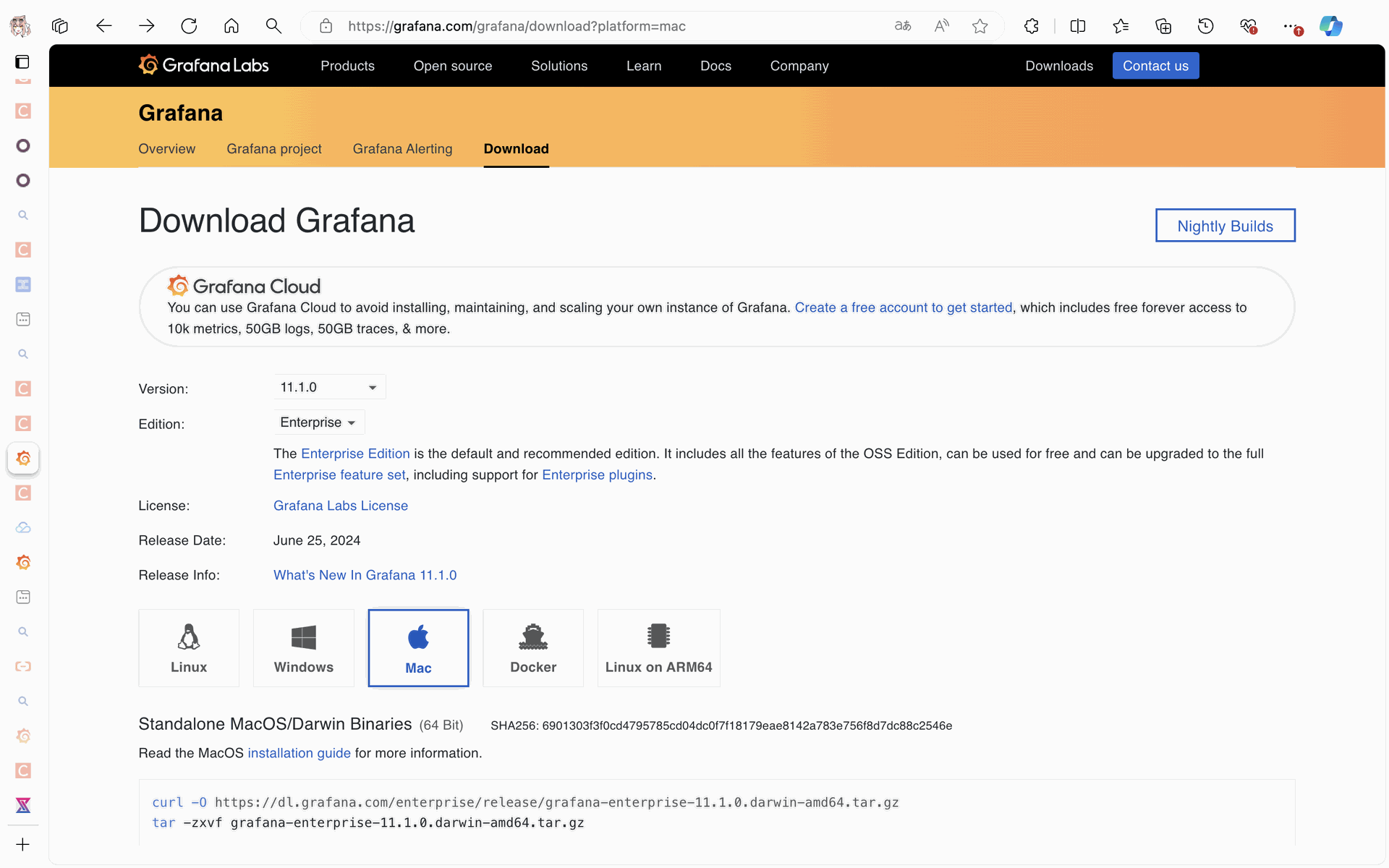
Task: Go back with the browser back arrow
Action: pos(104,26)
